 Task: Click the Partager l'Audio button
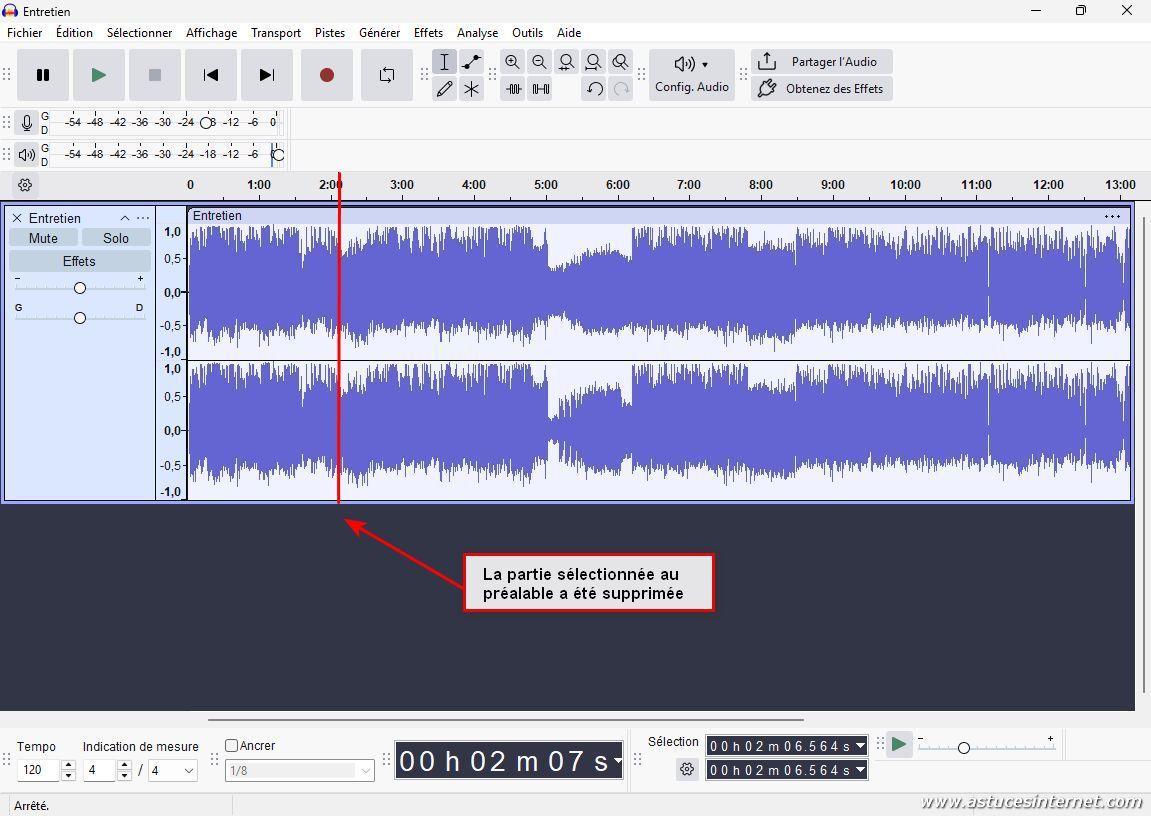click(821, 62)
